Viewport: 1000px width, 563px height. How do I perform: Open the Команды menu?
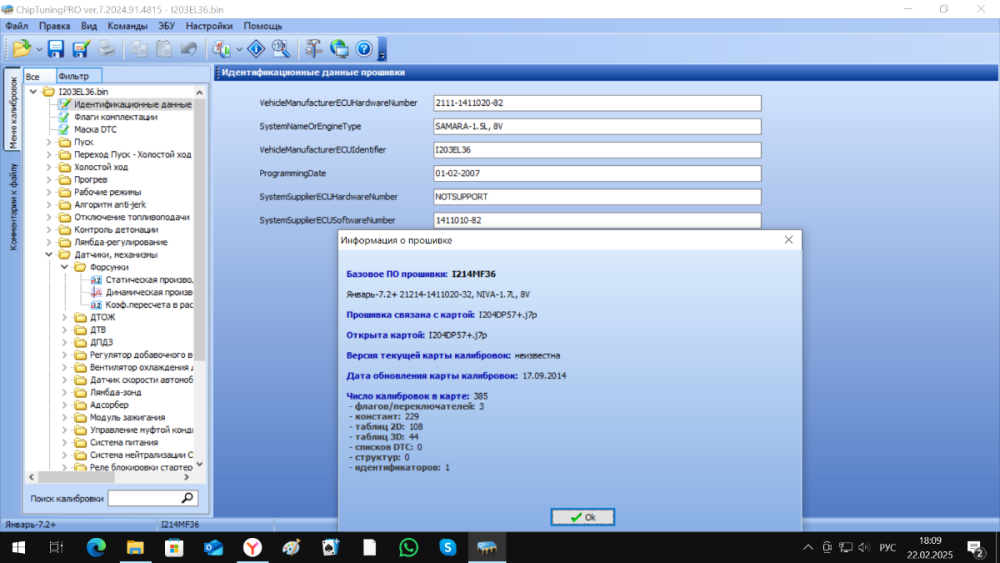128,26
